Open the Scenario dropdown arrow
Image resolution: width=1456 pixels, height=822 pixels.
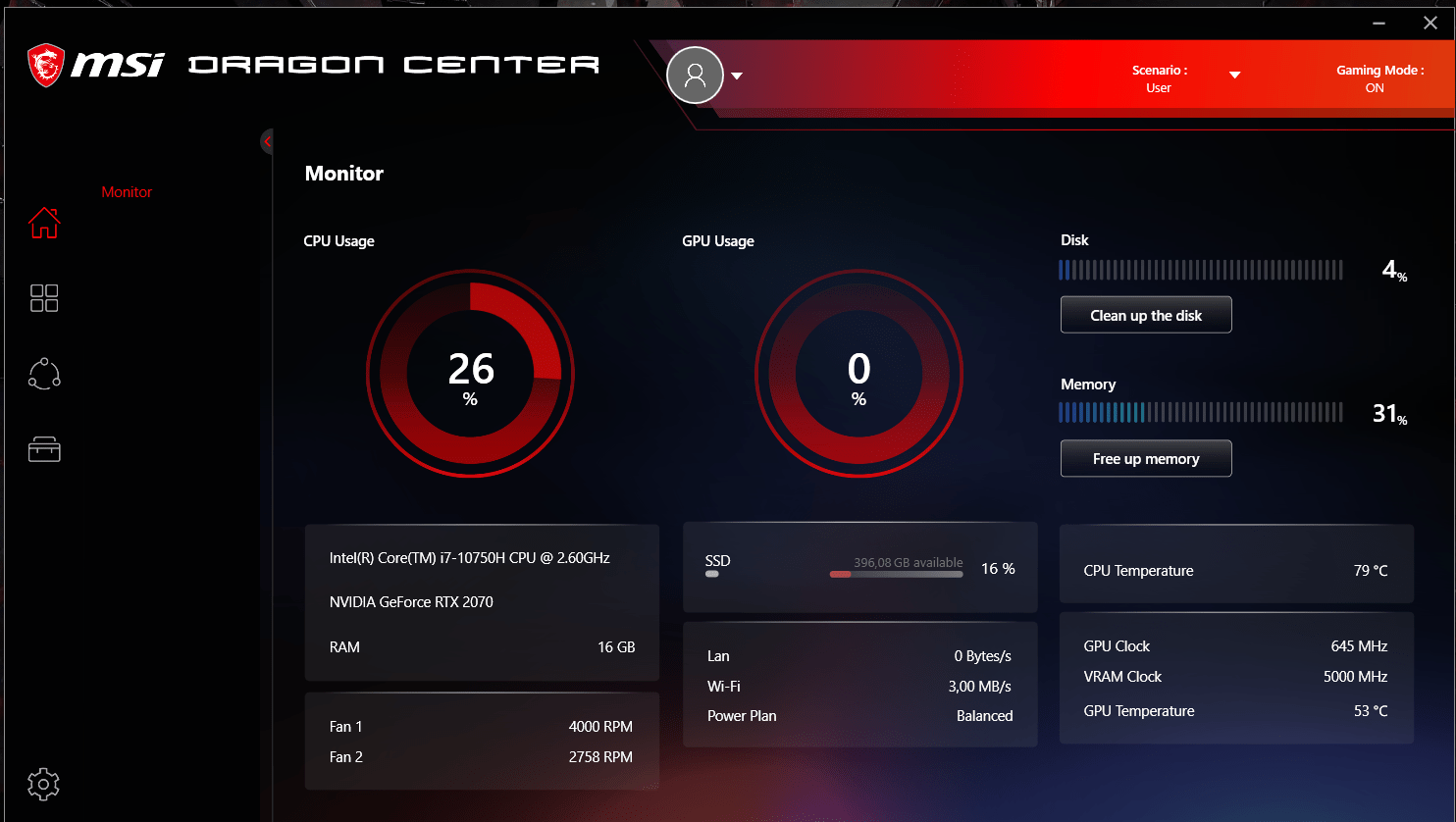(x=1235, y=76)
